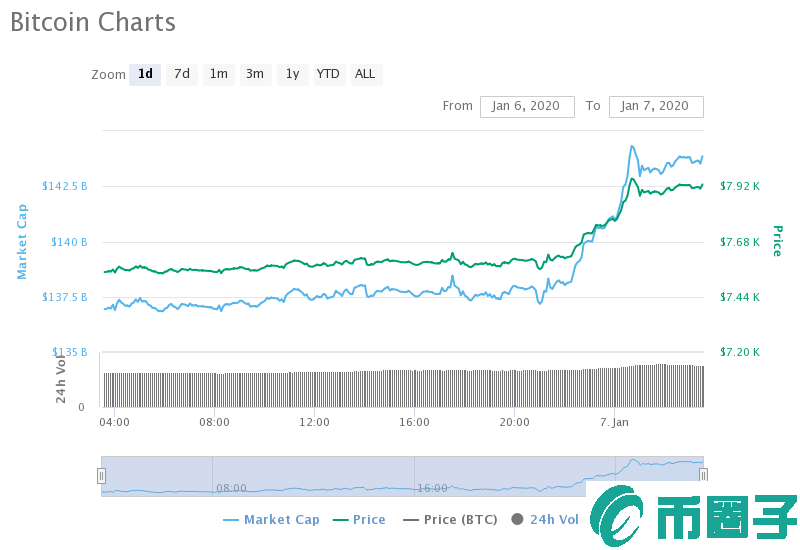
Task: Select YTD zoom range
Action: point(328,74)
